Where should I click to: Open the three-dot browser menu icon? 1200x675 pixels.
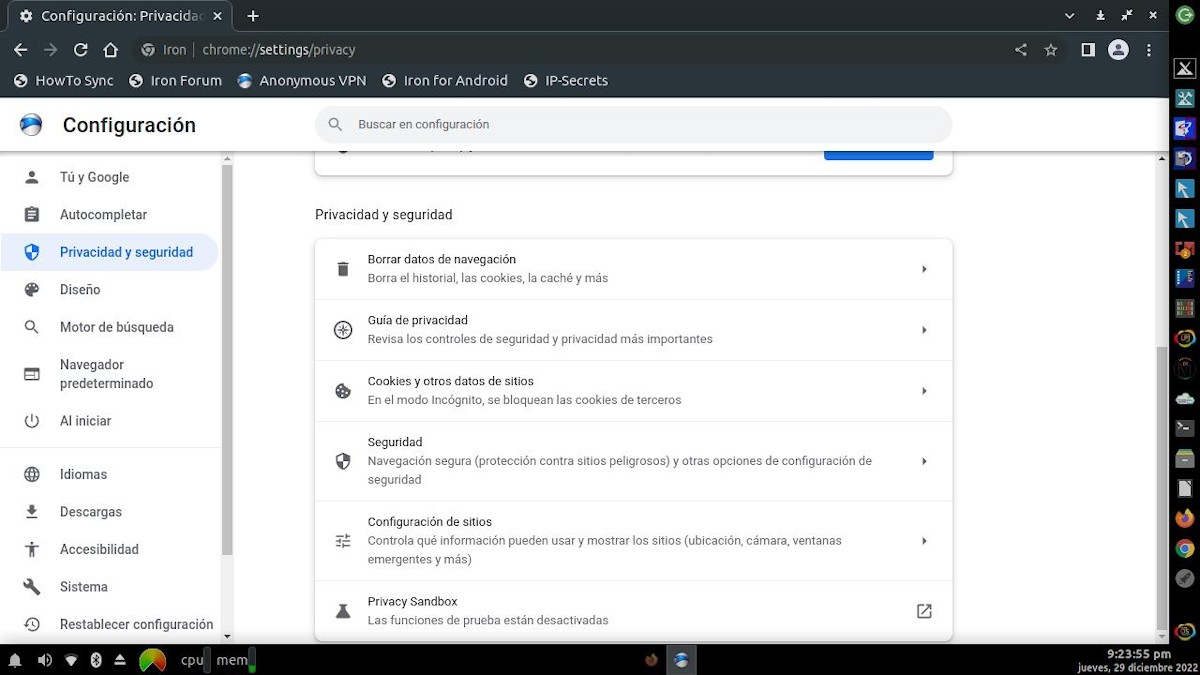pos(1148,49)
